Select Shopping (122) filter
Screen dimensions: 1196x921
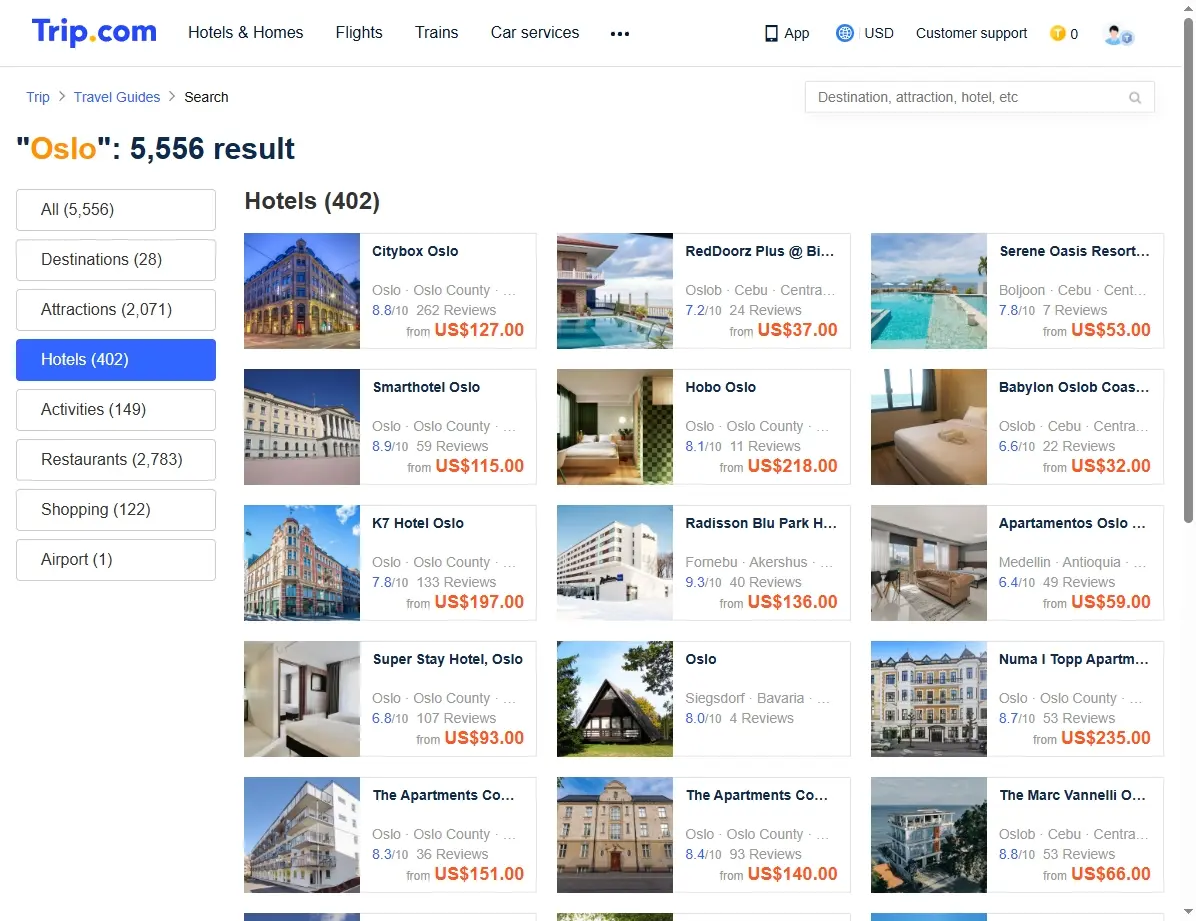click(116, 510)
